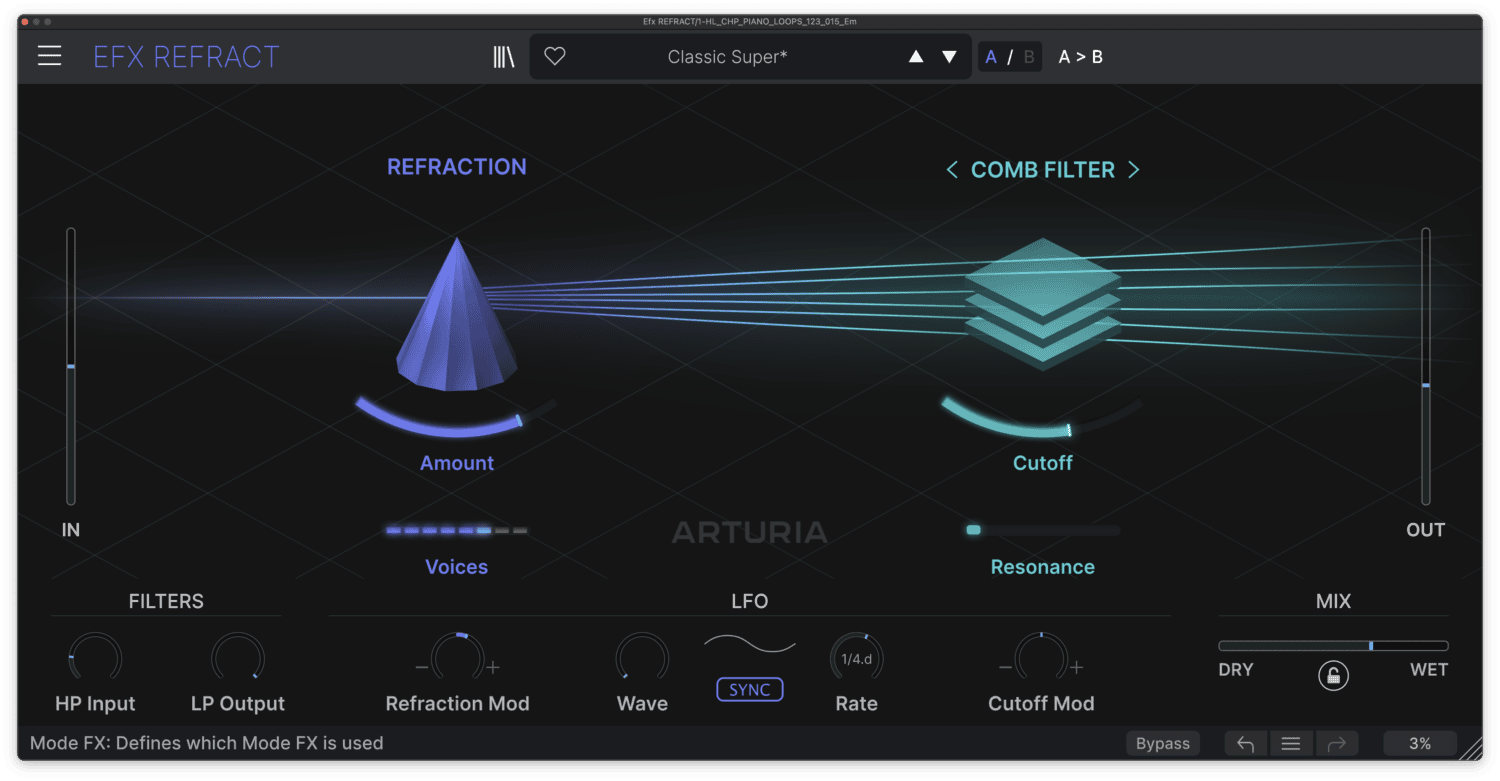Image resolution: width=1500 pixels, height=781 pixels.
Task: Toggle the LFO SYNC button
Action: click(x=749, y=690)
